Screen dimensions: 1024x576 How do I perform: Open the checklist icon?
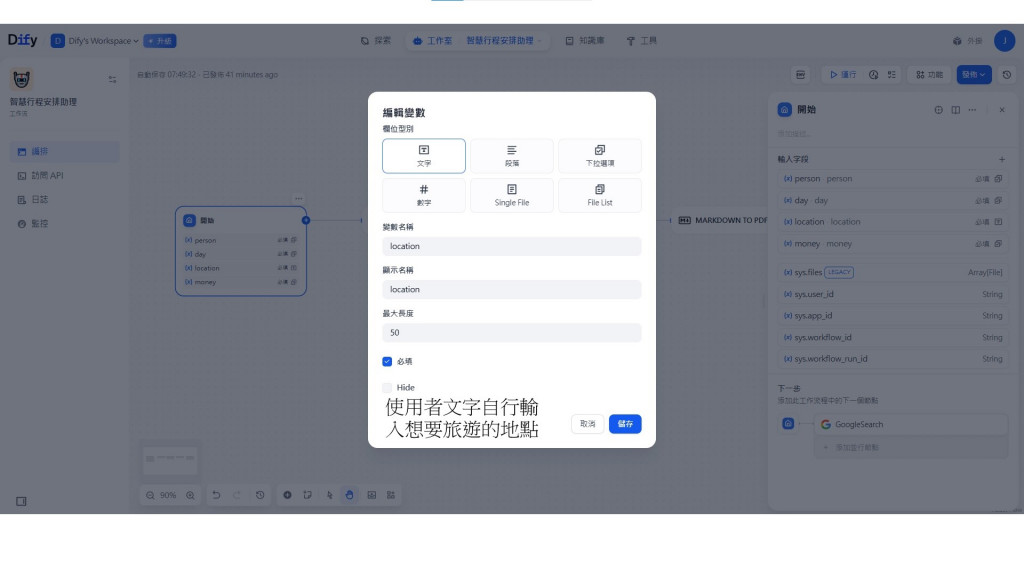tap(891, 74)
